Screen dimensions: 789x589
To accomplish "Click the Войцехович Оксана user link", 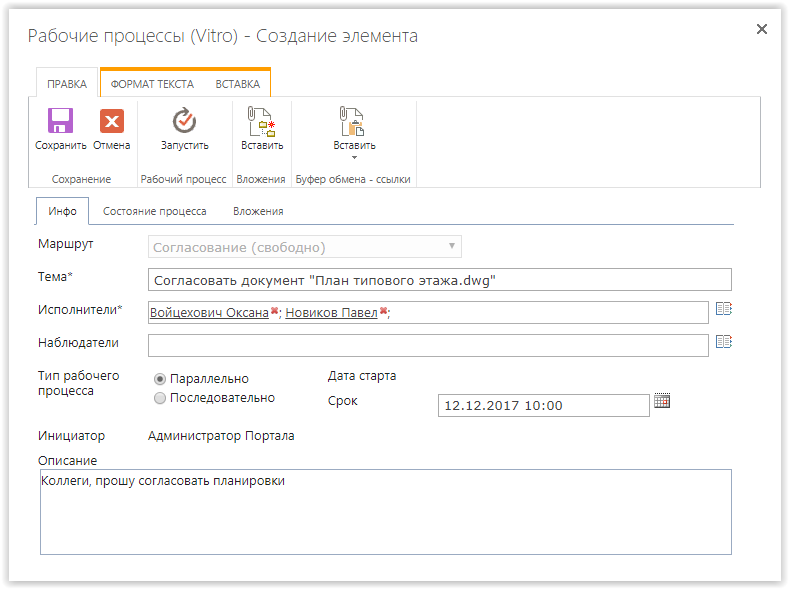I will pos(209,312).
